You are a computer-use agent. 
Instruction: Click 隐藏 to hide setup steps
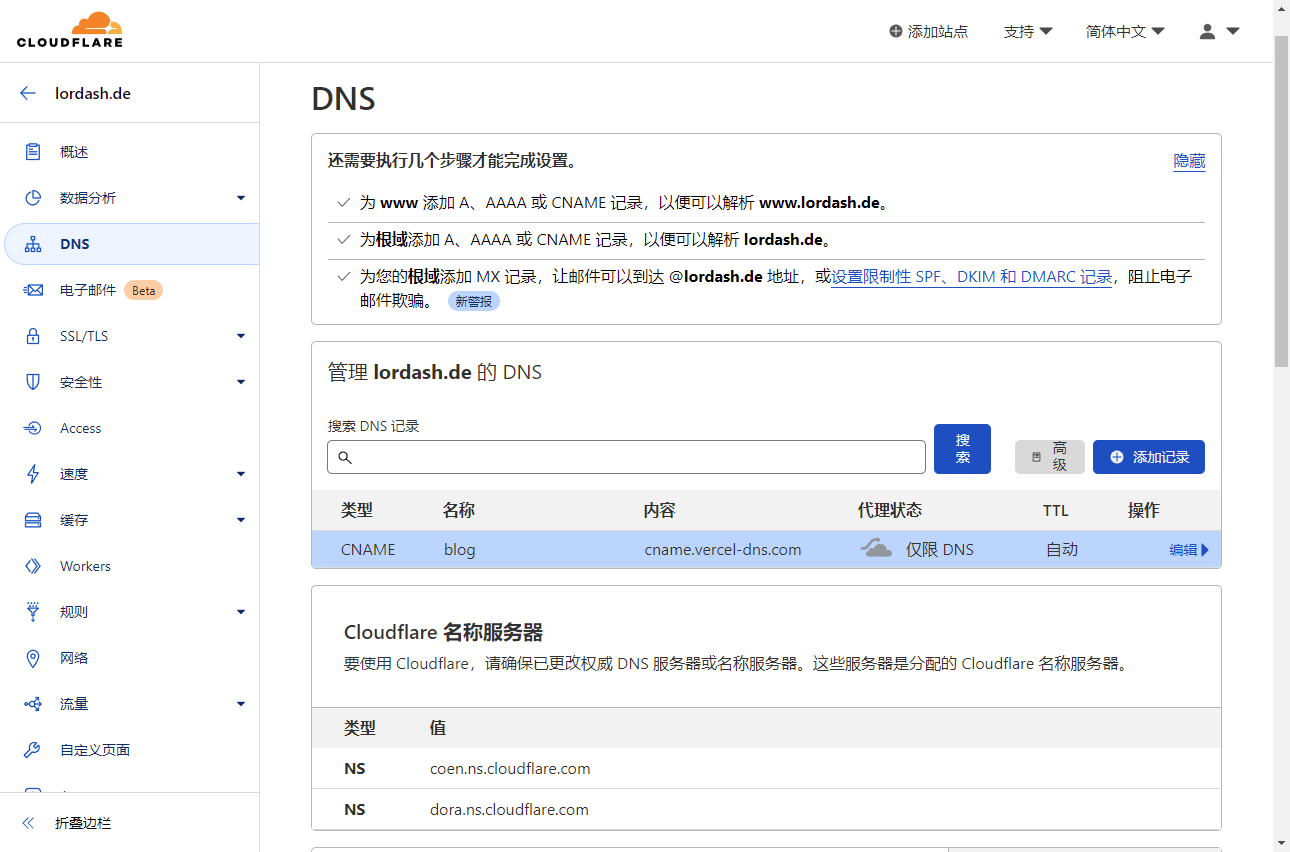1189,161
